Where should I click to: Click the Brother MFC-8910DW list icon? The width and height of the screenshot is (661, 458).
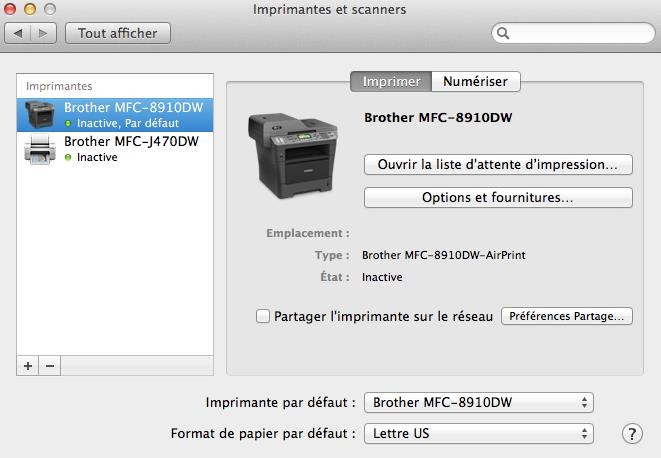coord(40,114)
